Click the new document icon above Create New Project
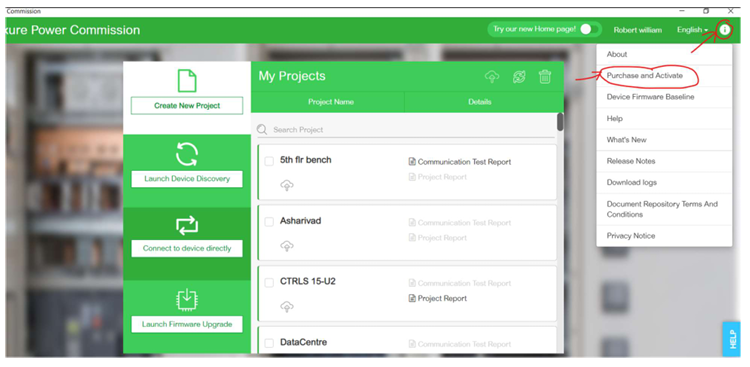Screen dimensions: 750x367 pyautogui.click(x=187, y=80)
